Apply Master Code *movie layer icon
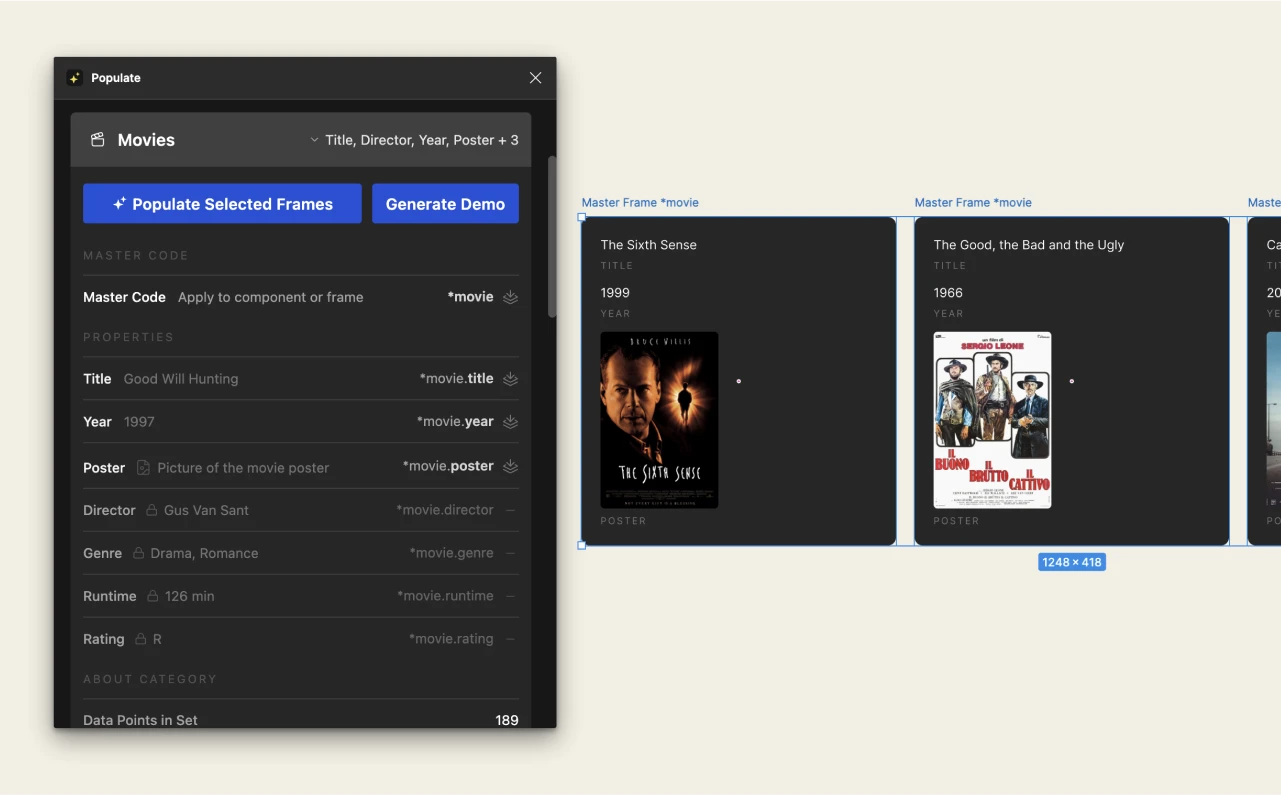Screen dimensions: 1281x795 click(x=510, y=297)
